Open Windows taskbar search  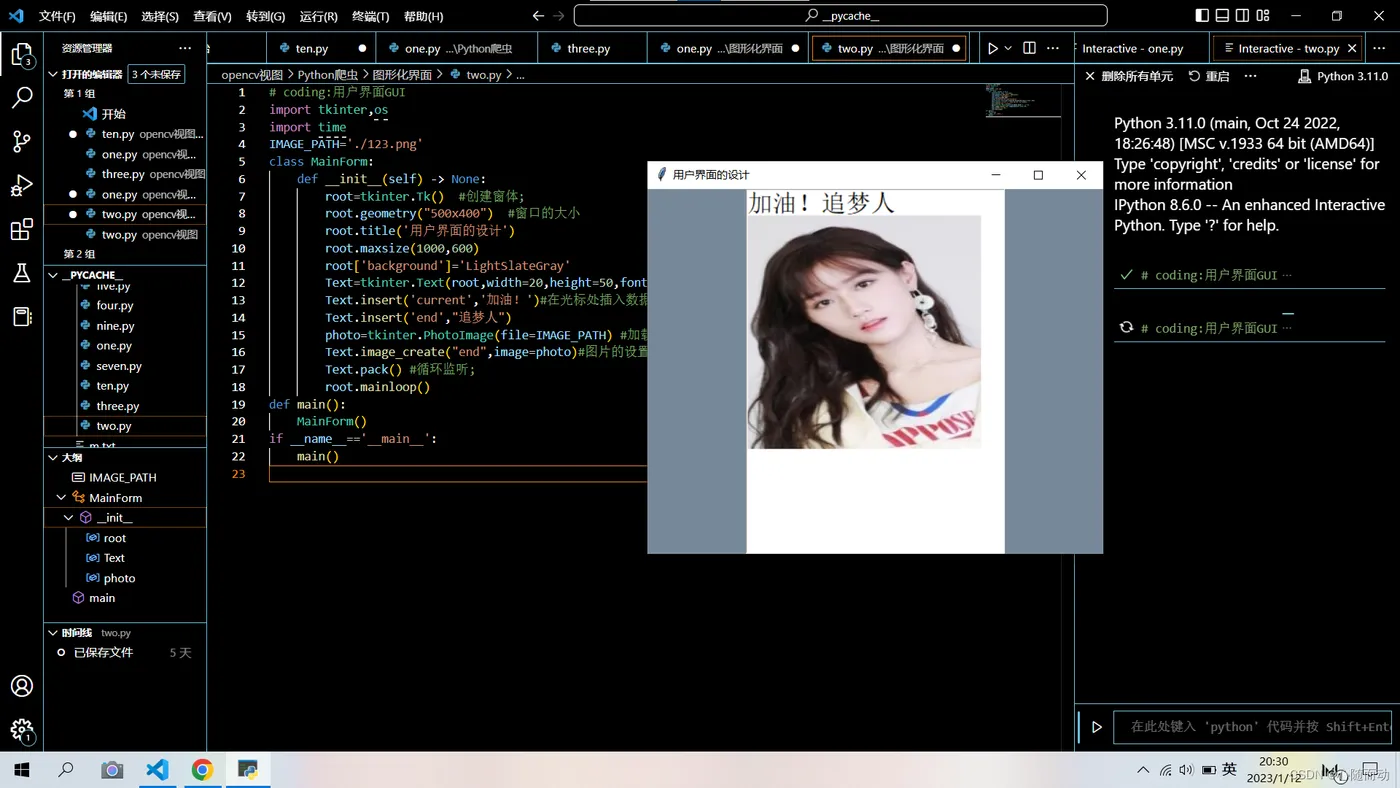66,770
